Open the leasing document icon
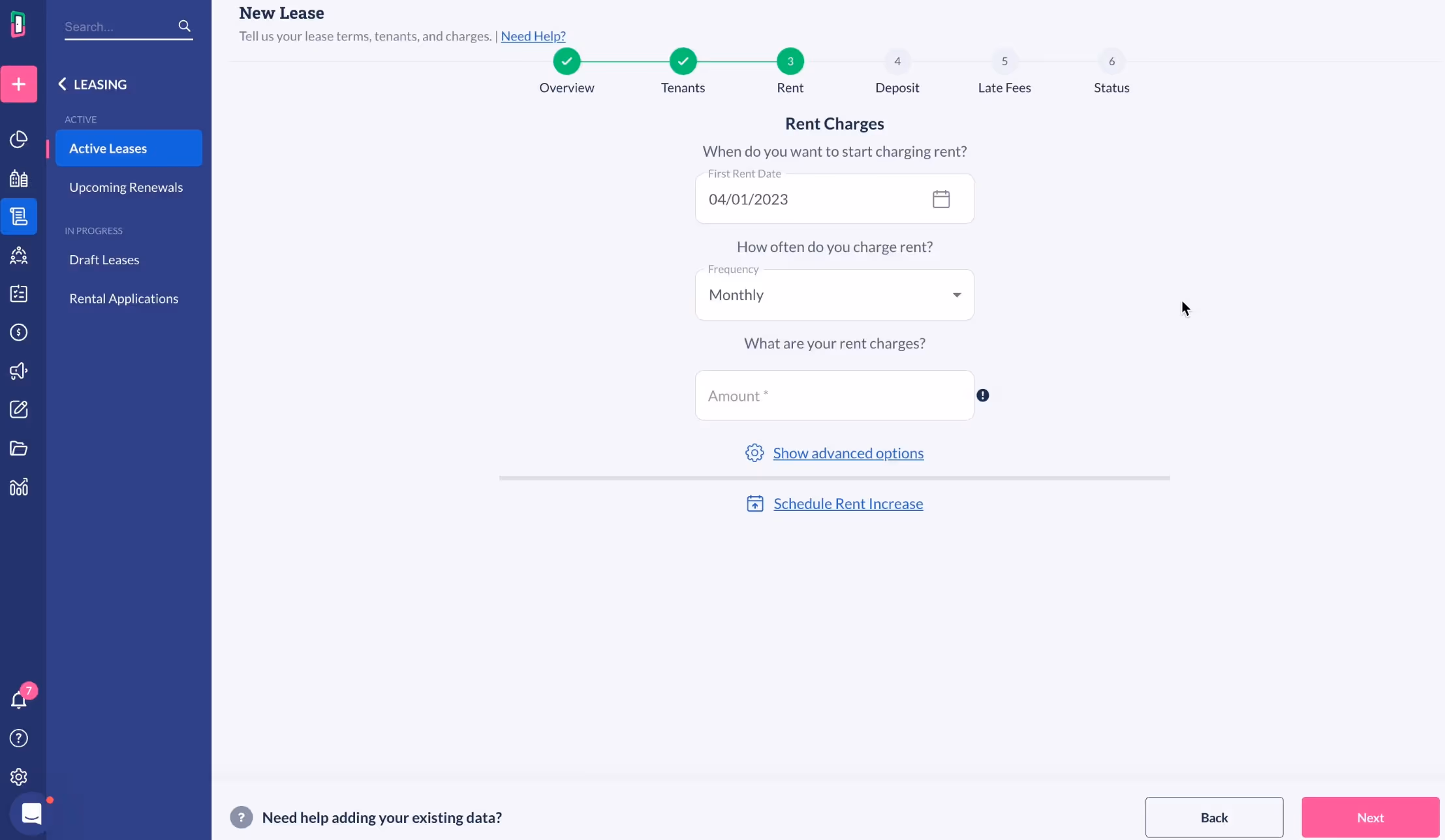The height and width of the screenshot is (840, 1445). [19, 216]
